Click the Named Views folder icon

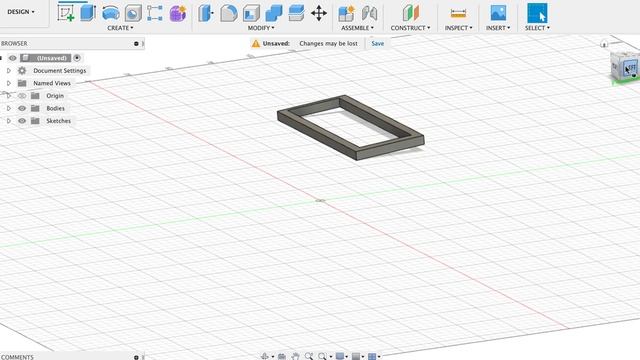tap(22, 83)
